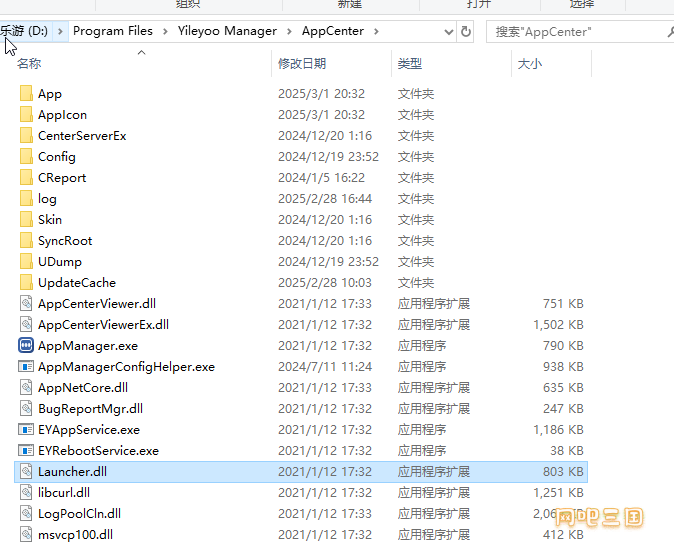Select the SyncRoot folder name
The height and width of the screenshot is (542, 674).
click(x=65, y=240)
